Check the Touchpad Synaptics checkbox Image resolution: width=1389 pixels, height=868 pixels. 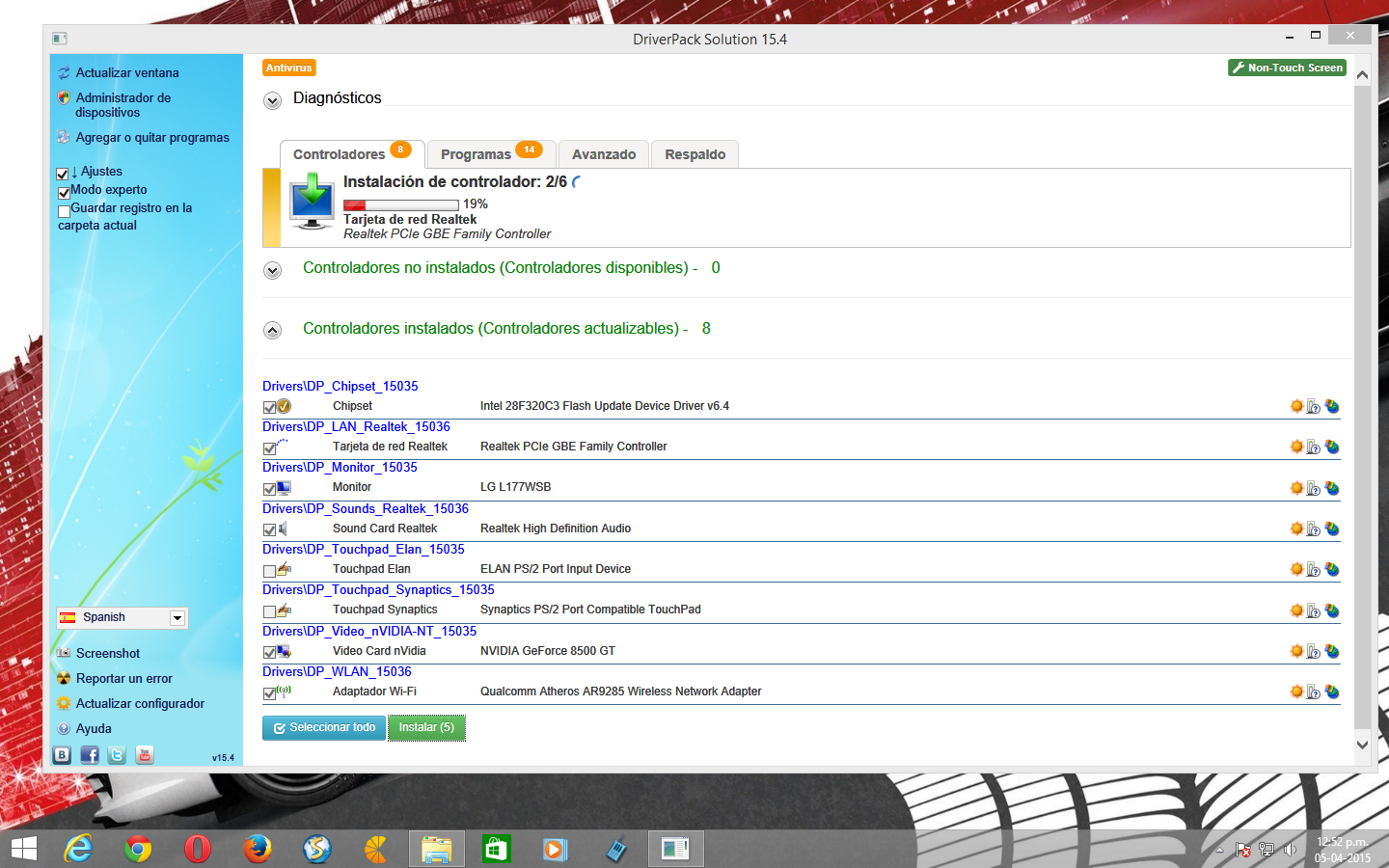pyautogui.click(x=269, y=611)
